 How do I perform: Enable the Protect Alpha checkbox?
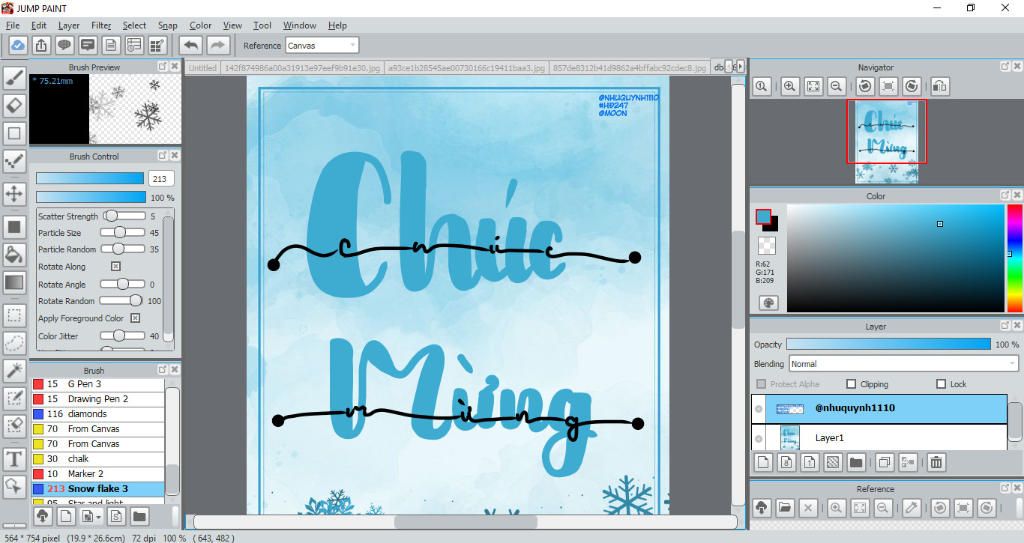point(761,384)
